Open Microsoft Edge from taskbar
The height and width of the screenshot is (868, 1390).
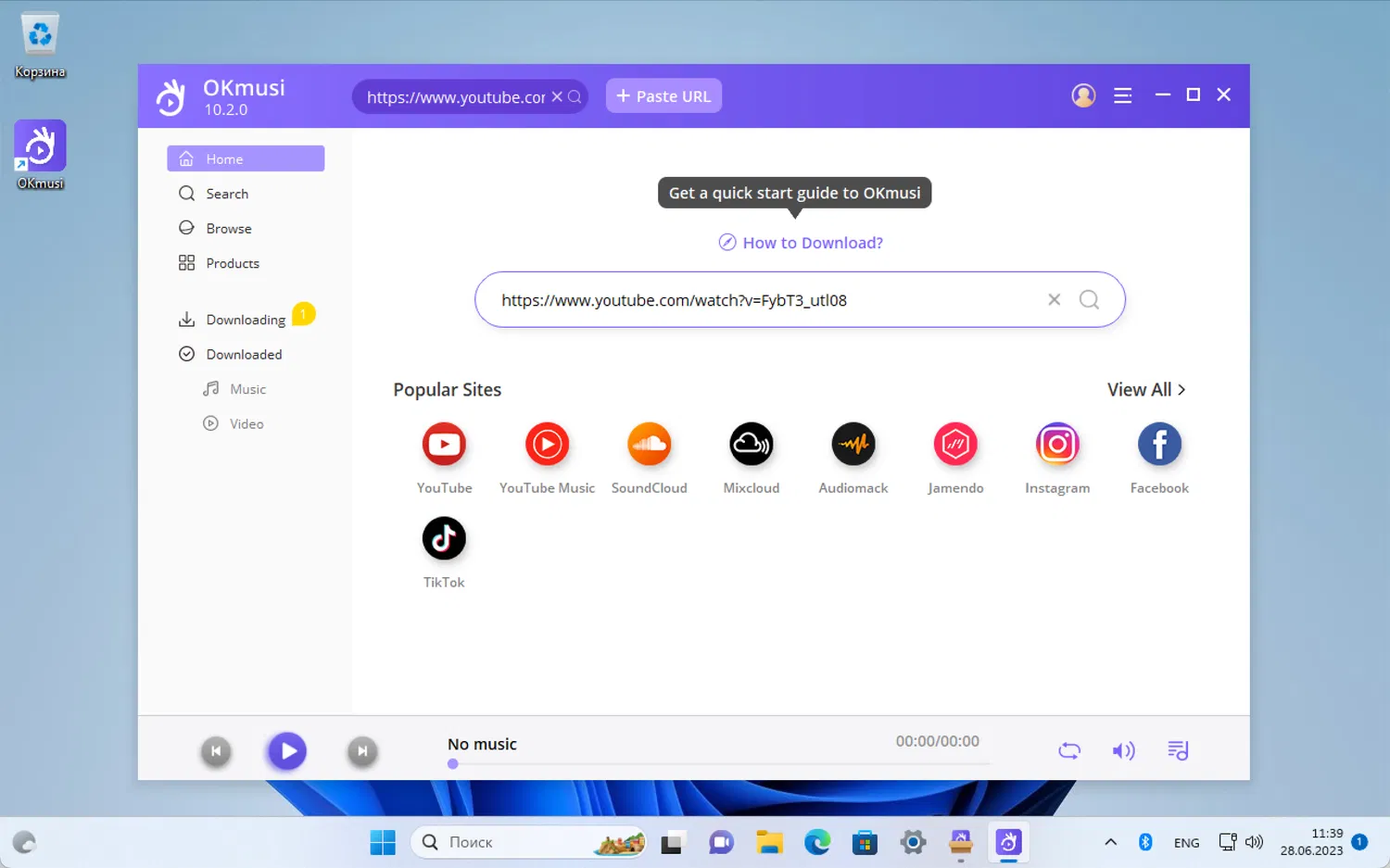point(816,842)
